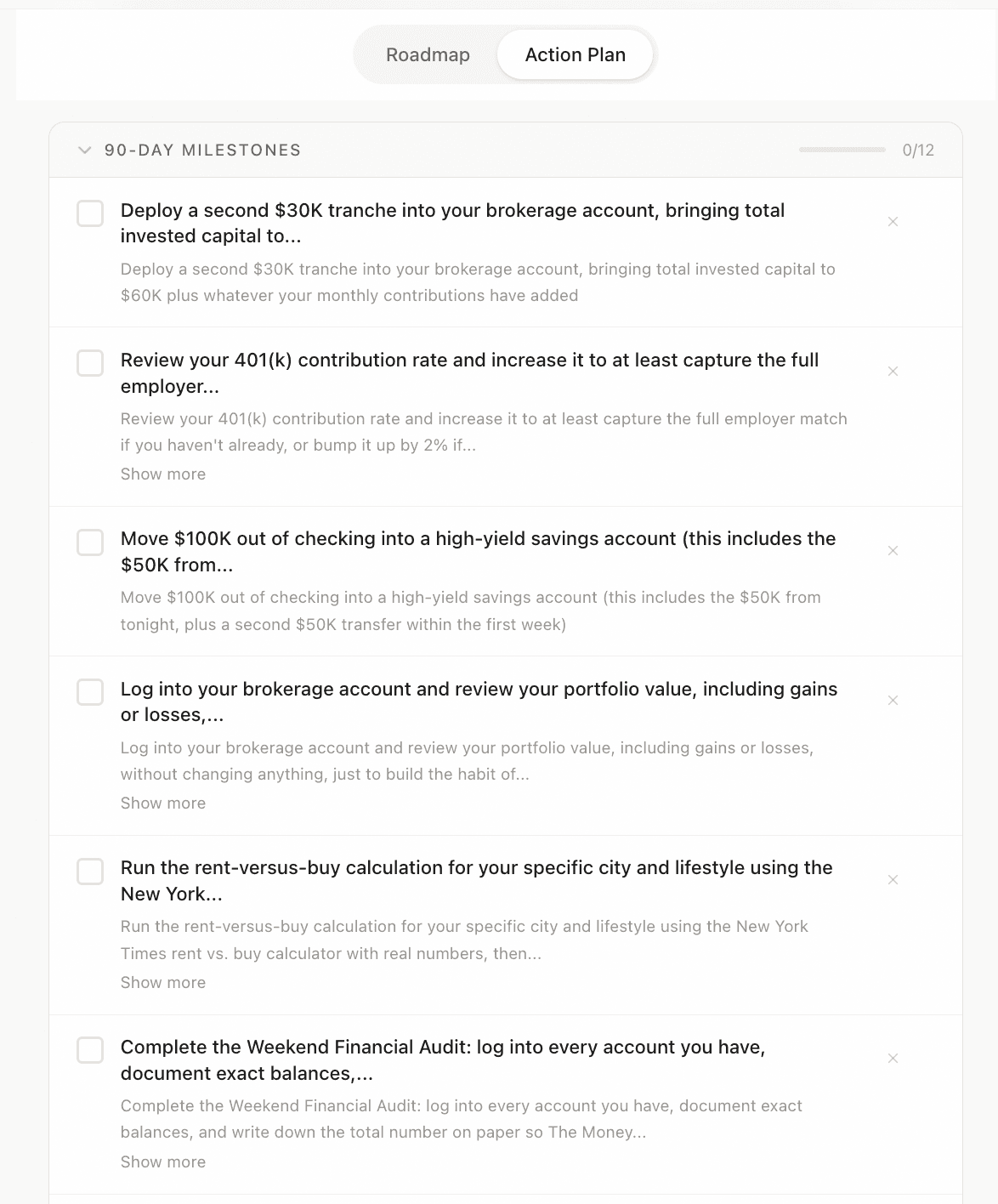Mark the 401(k) contribution review as done
The height and width of the screenshot is (1204, 998).
(90, 363)
